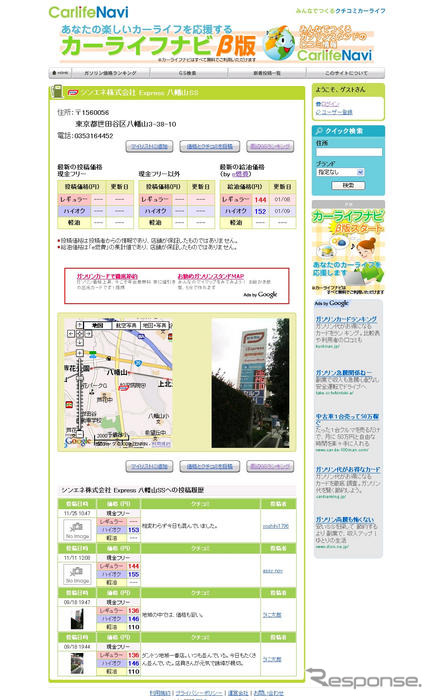
Task: Switch the map to 航空写真 view
Action: coord(126,325)
